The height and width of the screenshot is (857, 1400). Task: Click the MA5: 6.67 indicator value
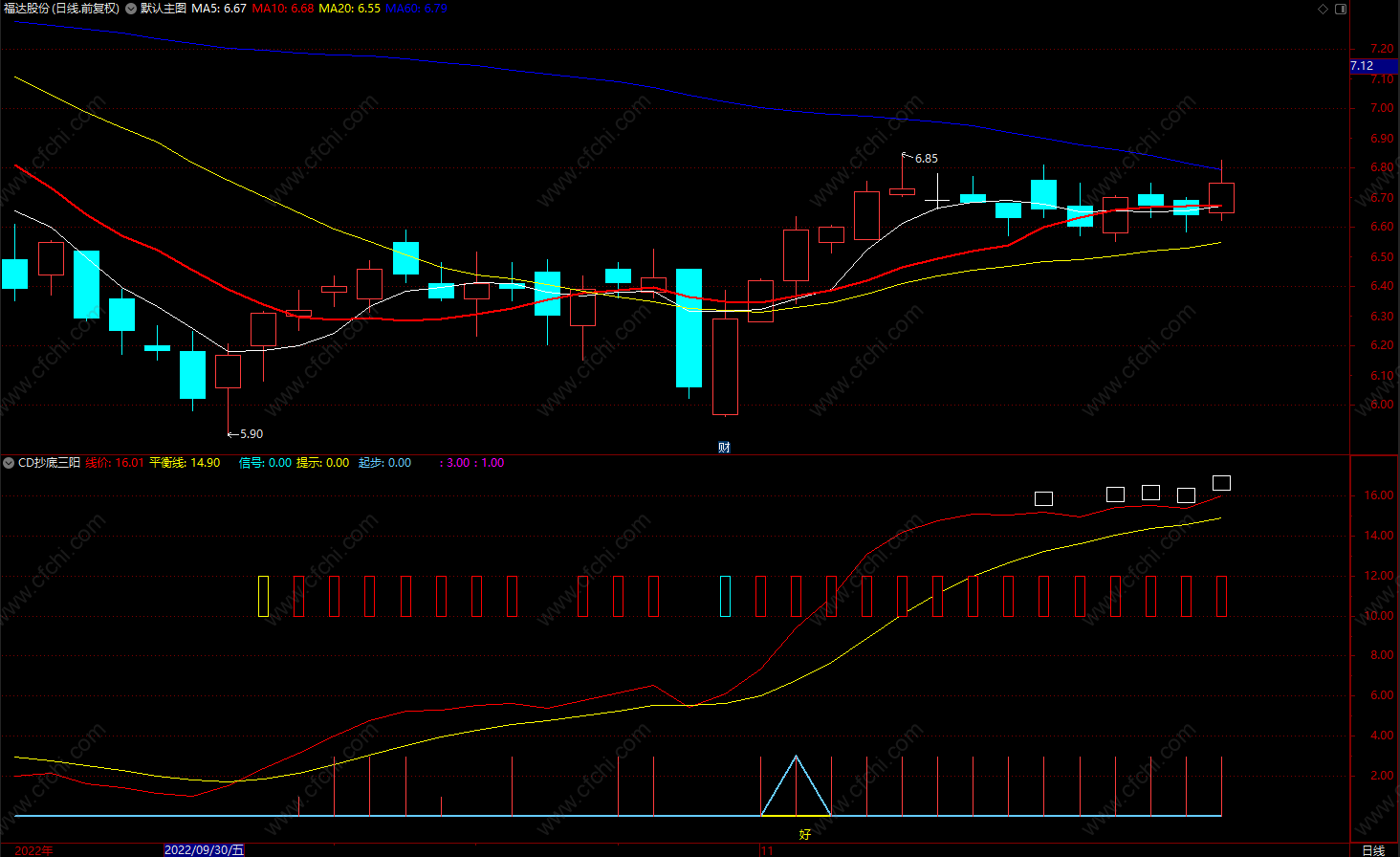[219, 9]
